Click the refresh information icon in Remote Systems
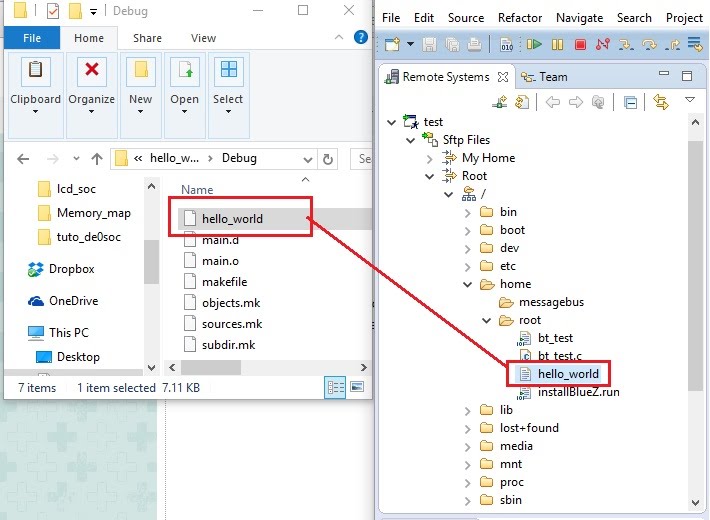The height and width of the screenshot is (520, 710). coord(522,102)
